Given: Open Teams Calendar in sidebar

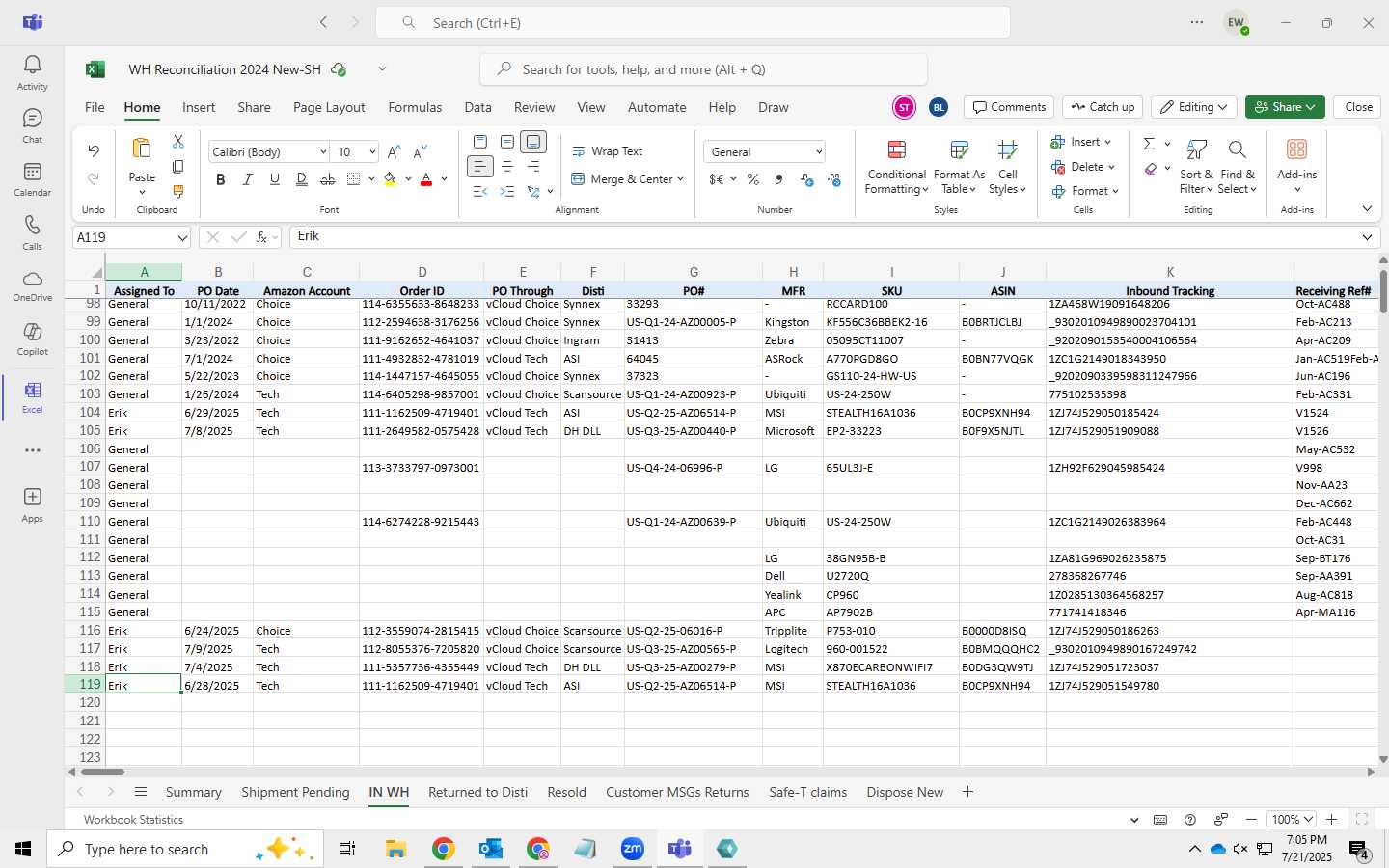Looking at the screenshot, I should pyautogui.click(x=32, y=178).
